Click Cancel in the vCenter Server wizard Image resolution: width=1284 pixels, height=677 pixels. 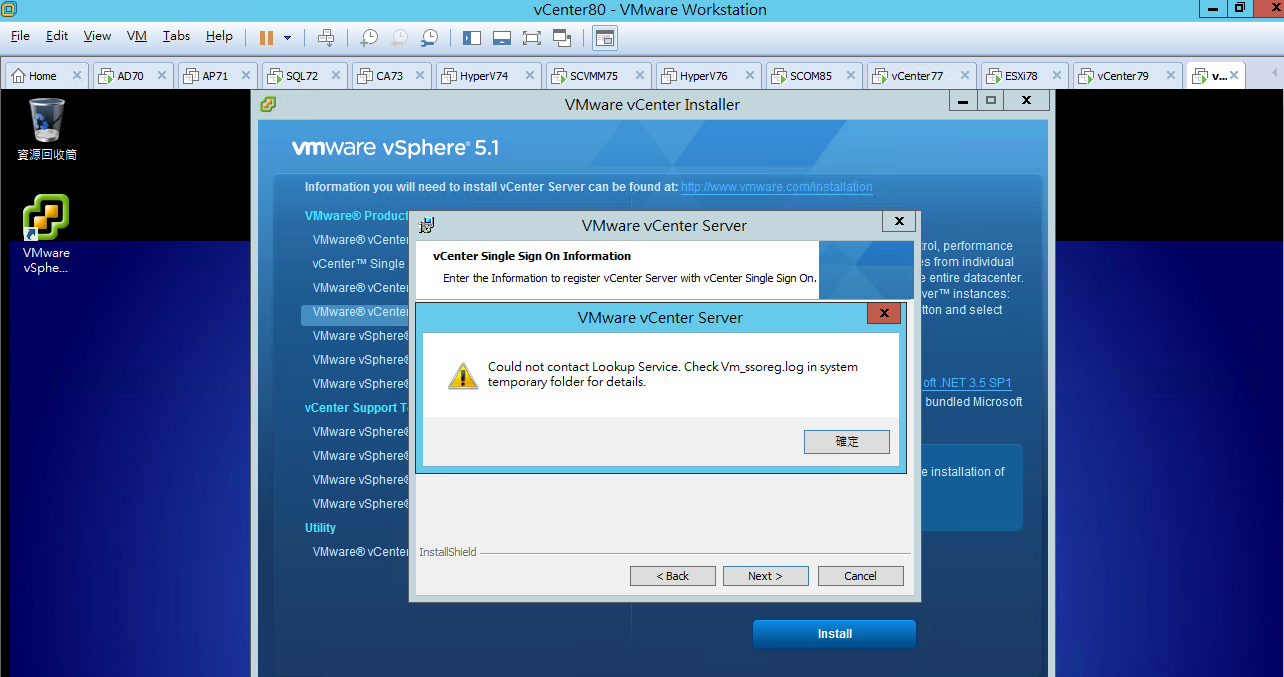[x=860, y=576]
